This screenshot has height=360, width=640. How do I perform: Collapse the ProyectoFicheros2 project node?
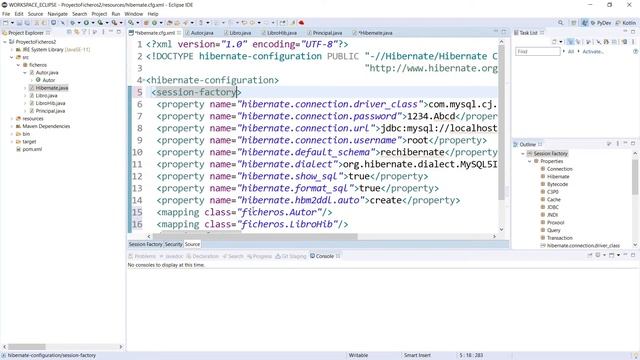[x=5, y=42]
